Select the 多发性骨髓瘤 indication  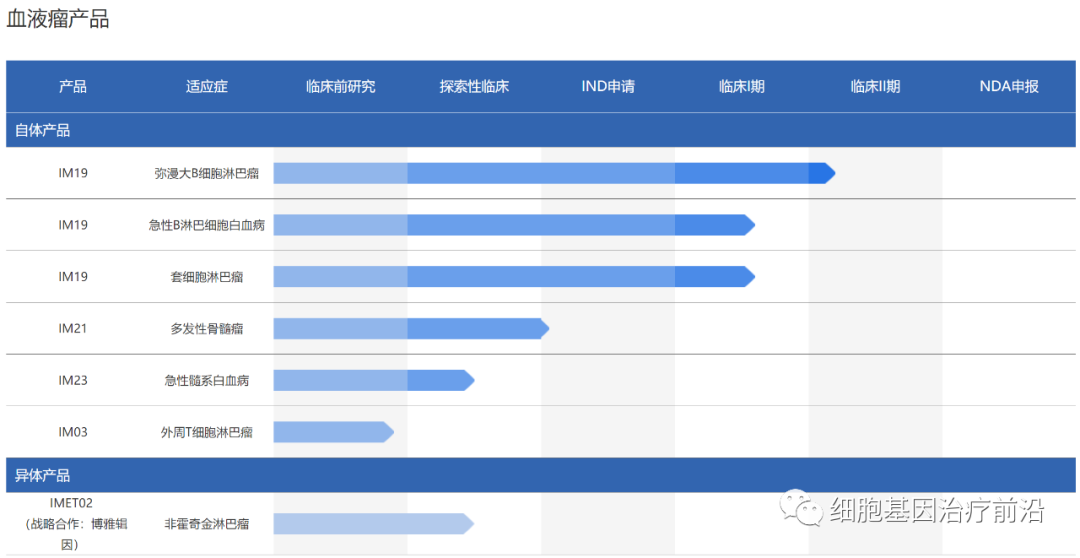207,329
